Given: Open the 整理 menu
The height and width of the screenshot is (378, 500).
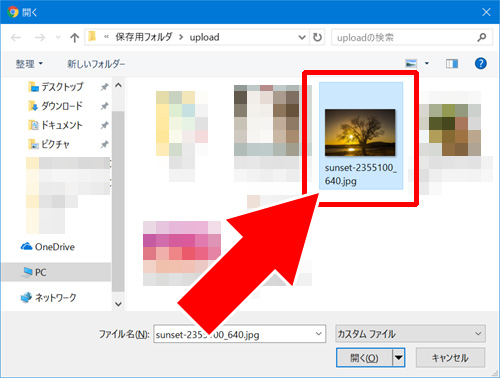Looking at the screenshot, I should coord(29,63).
